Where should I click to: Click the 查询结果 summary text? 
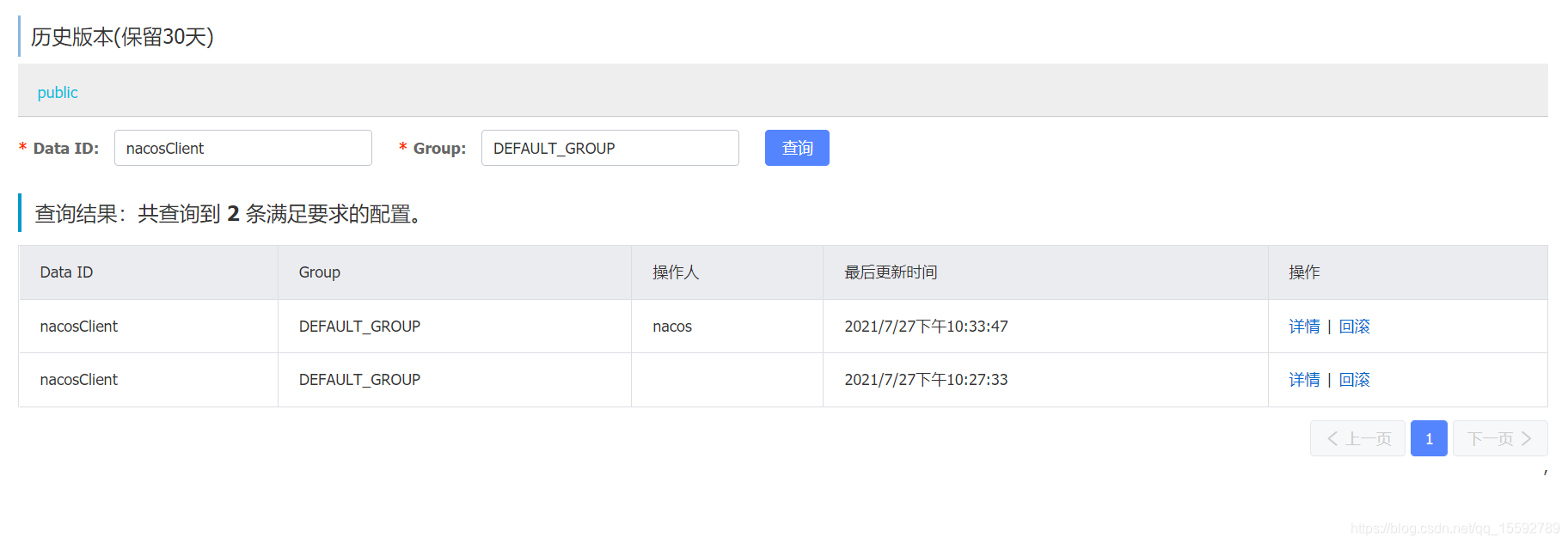tap(228, 214)
